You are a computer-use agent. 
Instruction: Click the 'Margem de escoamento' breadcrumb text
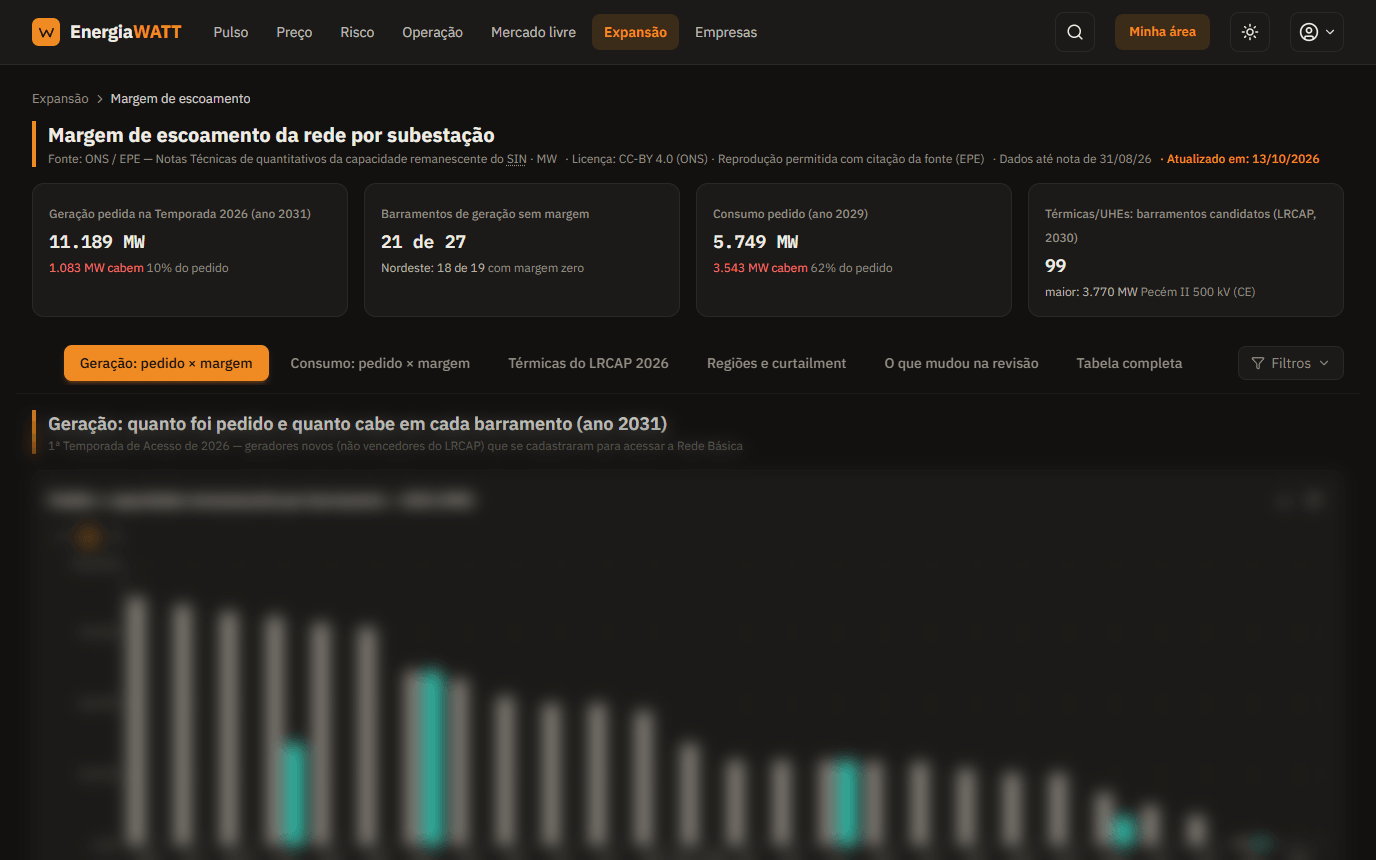point(180,99)
